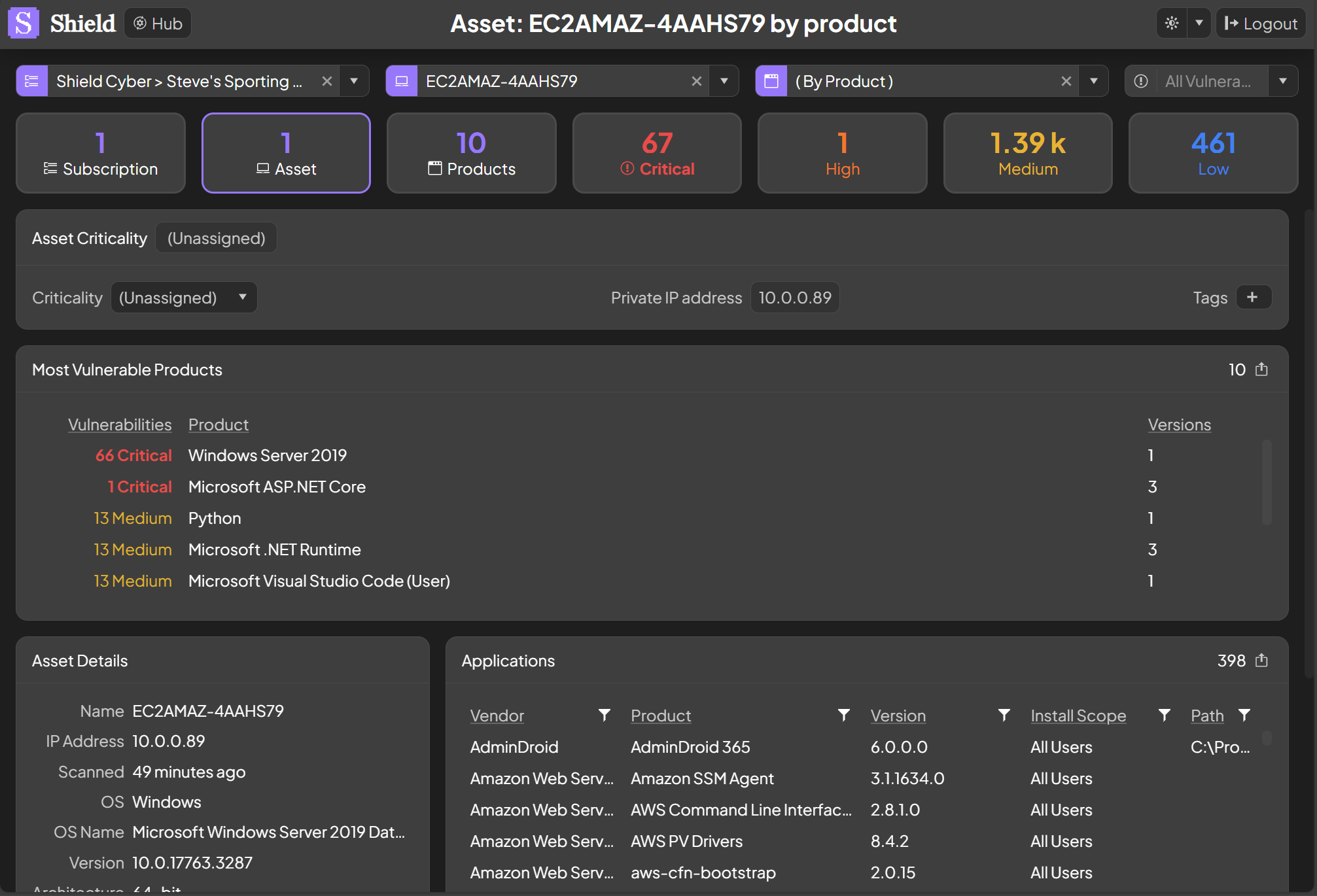The image size is (1317, 896).
Task: Expand the asset filter dropdown
Action: pos(724,81)
